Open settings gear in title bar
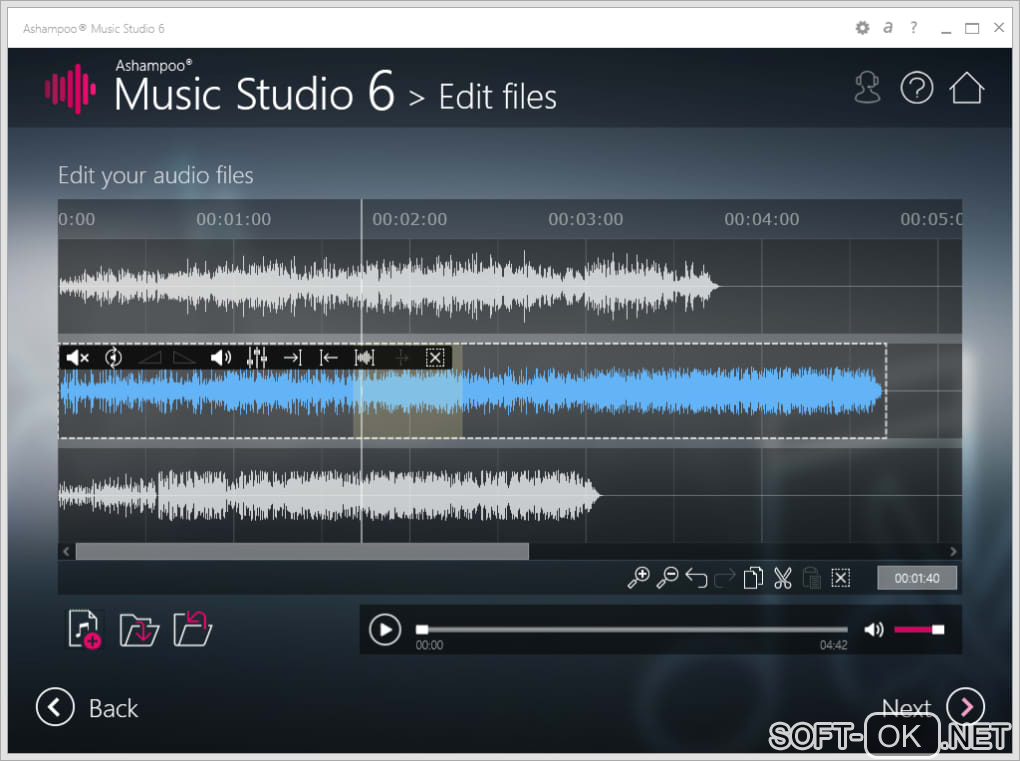 [863, 28]
